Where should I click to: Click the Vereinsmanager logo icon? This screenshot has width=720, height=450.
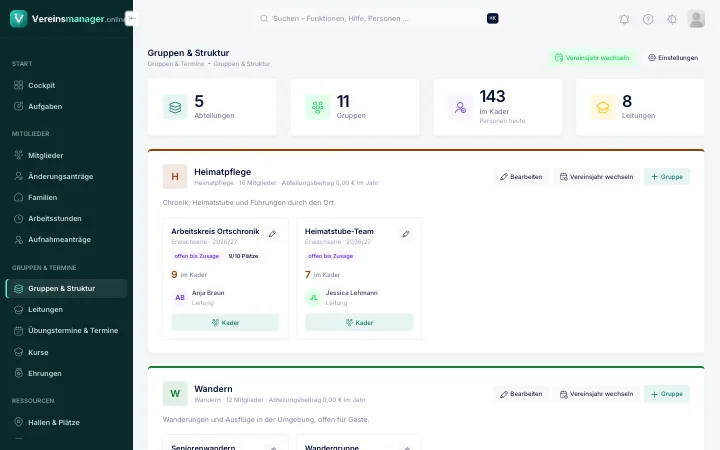pos(18,18)
